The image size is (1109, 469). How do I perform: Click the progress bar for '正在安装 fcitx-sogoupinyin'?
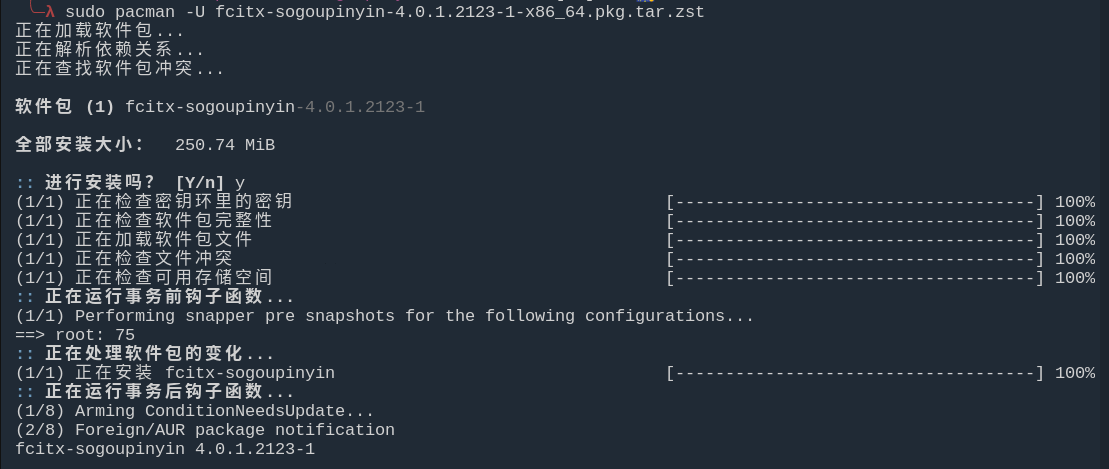coord(855,373)
